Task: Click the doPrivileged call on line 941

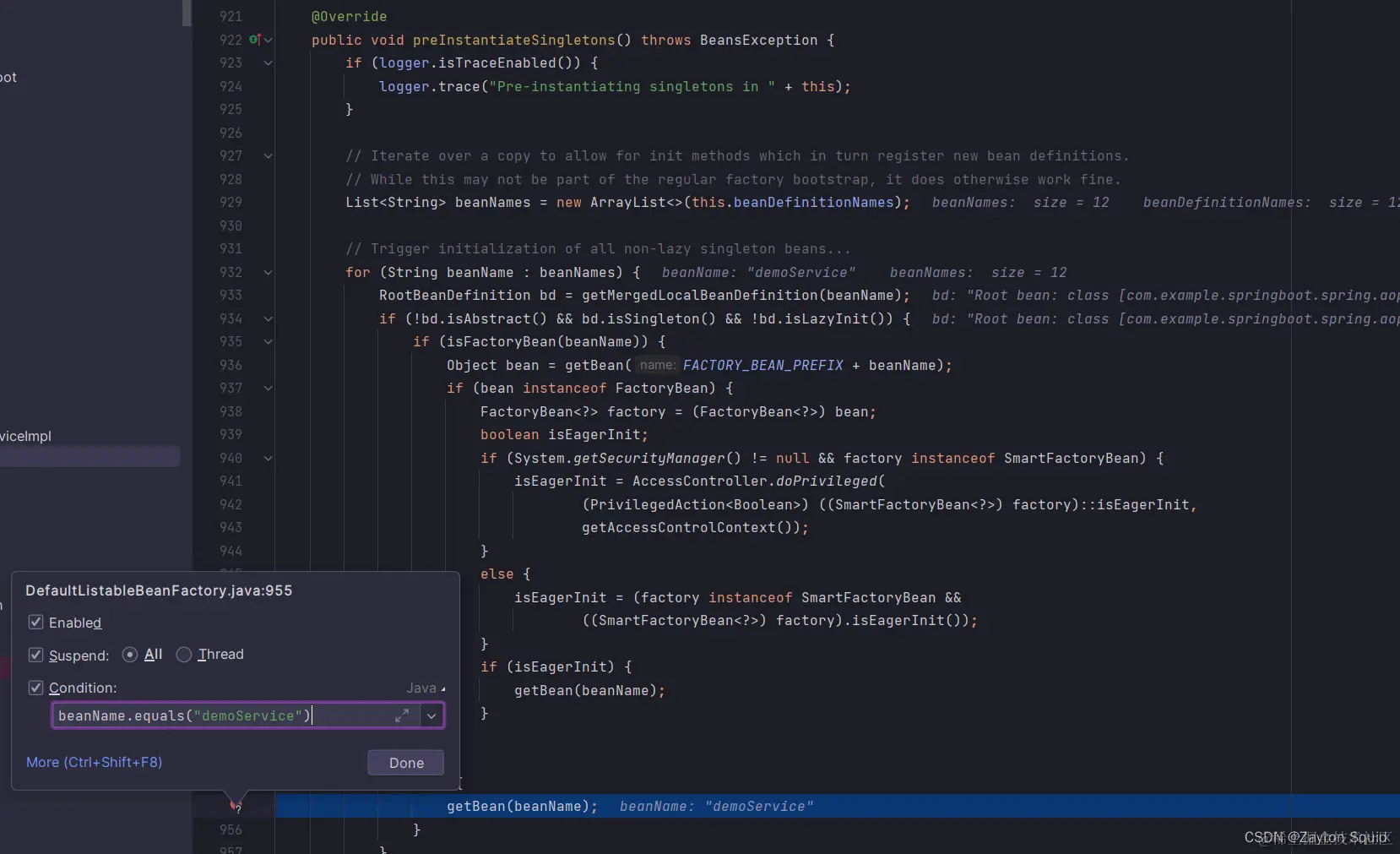Action: coord(826,481)
